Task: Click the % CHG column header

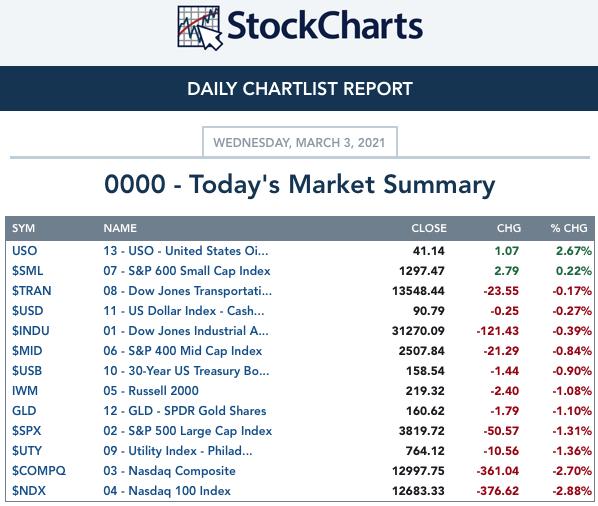Action: click(569, 228)
